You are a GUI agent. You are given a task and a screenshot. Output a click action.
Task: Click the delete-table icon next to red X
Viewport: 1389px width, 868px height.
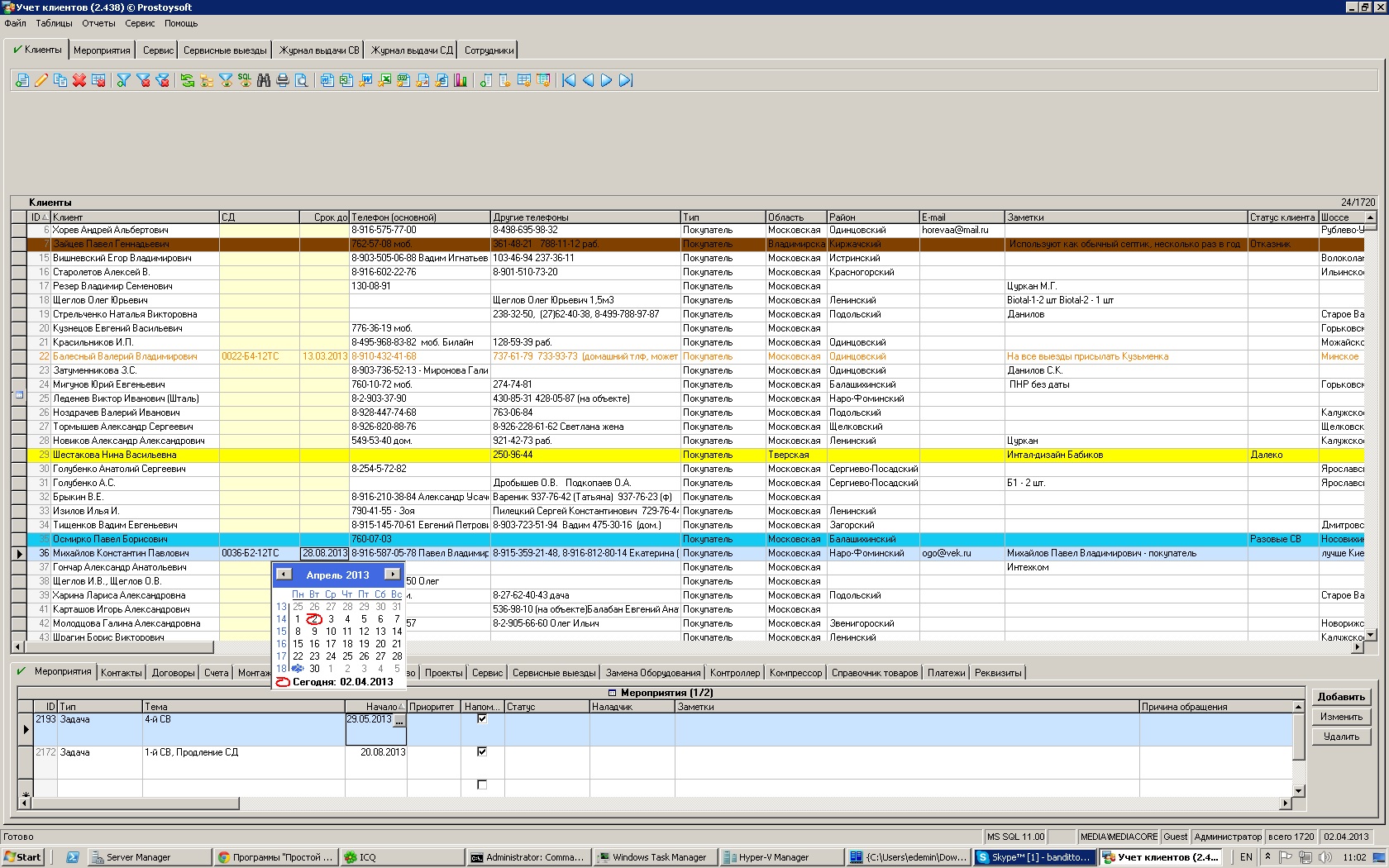point(98,80)
